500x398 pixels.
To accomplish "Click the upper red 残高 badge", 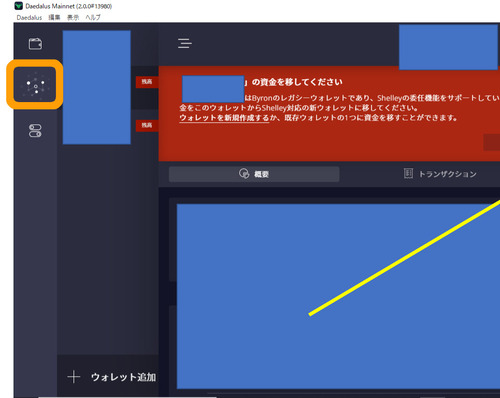I will tap(147, 82).
